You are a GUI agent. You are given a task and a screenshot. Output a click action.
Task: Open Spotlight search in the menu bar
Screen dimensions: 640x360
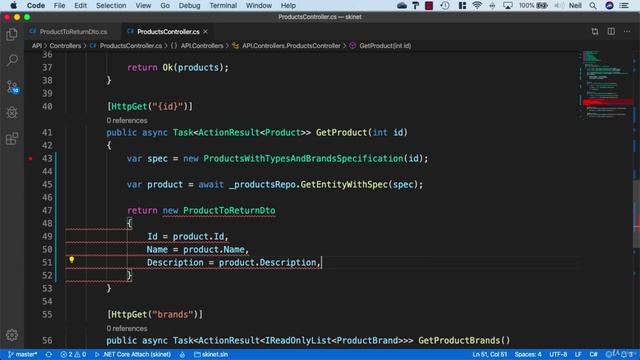[x=593, y=5]
